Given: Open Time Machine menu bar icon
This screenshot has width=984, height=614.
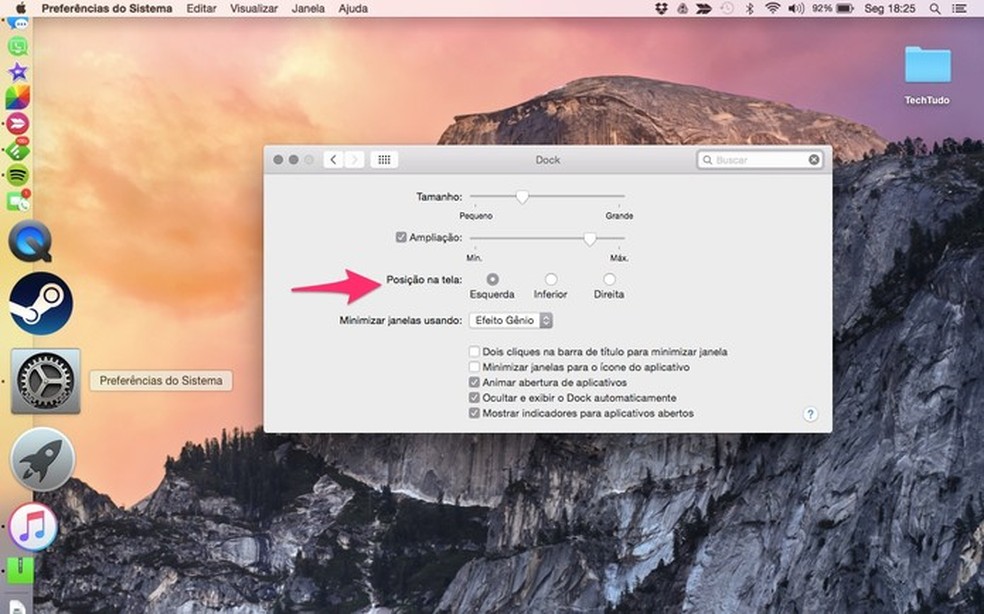Looking at the screenshot, I should (727, 8).
